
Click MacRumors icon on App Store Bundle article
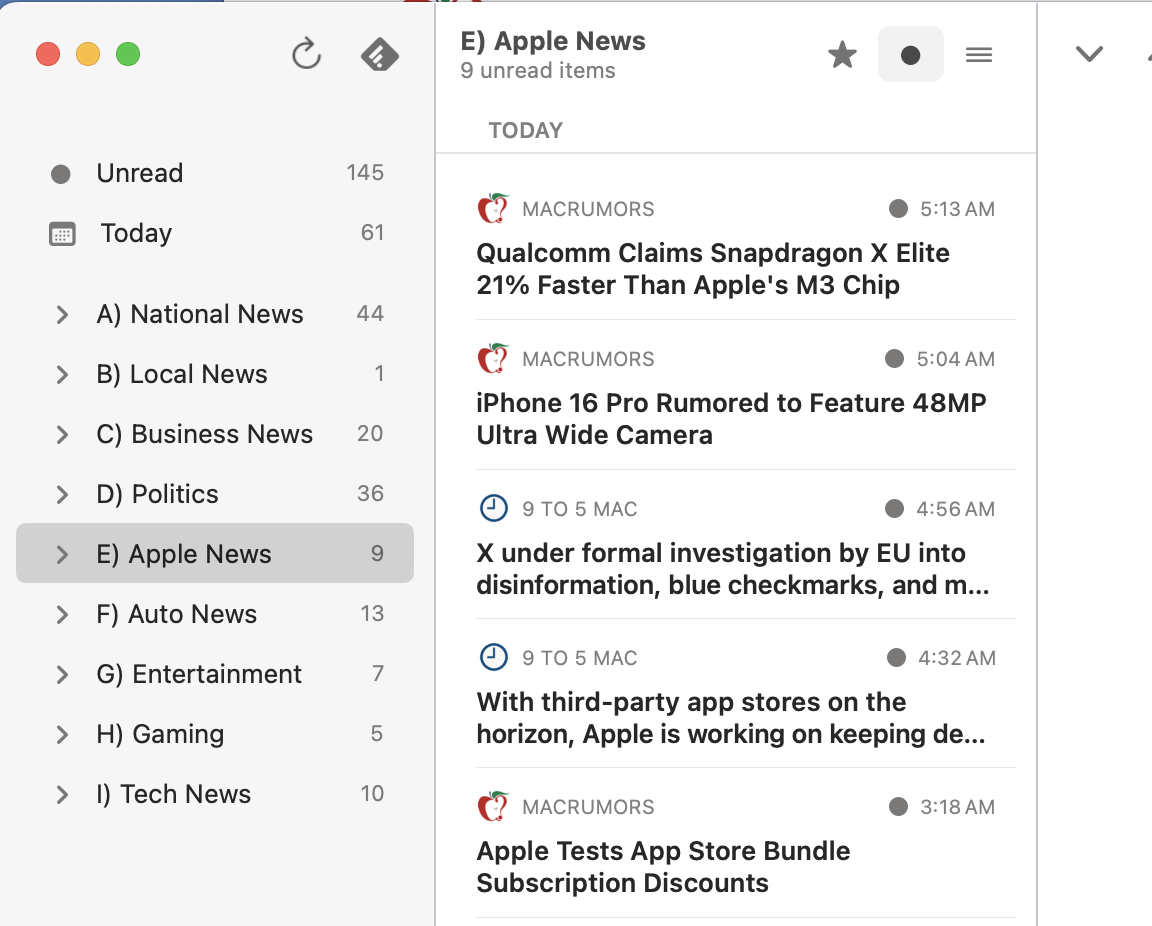pos(493,806)
